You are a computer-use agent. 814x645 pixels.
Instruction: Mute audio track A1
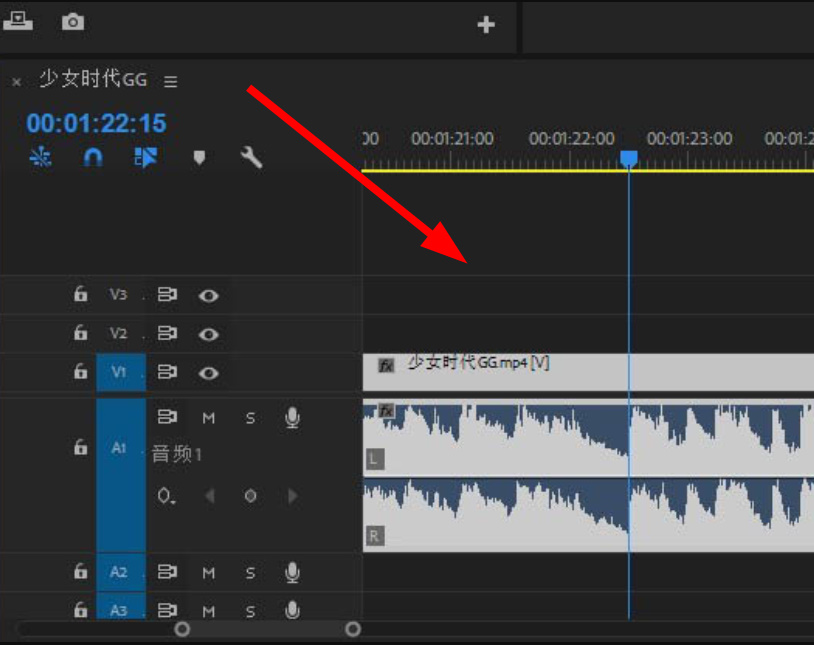(x=209, y=418)
